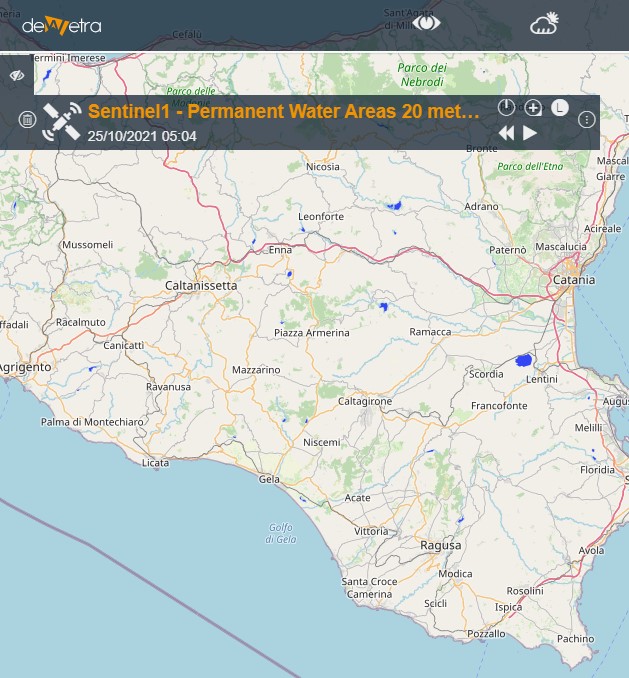Viewport: 629px width, 678px height.
Task: Click the Gela label on the map
Action: coord(269,479)
